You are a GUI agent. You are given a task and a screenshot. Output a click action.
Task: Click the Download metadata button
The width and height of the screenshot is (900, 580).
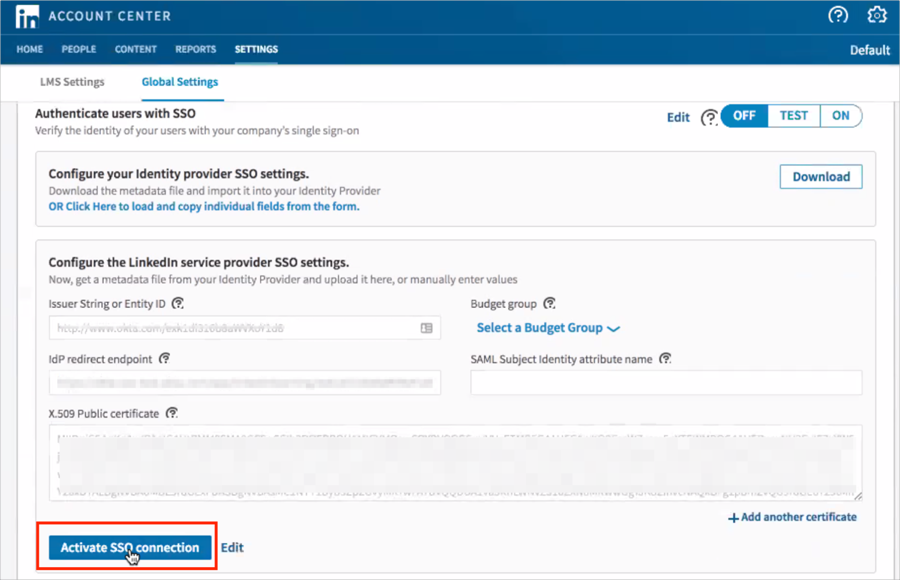pyautogui.click(x=820, y=177)
